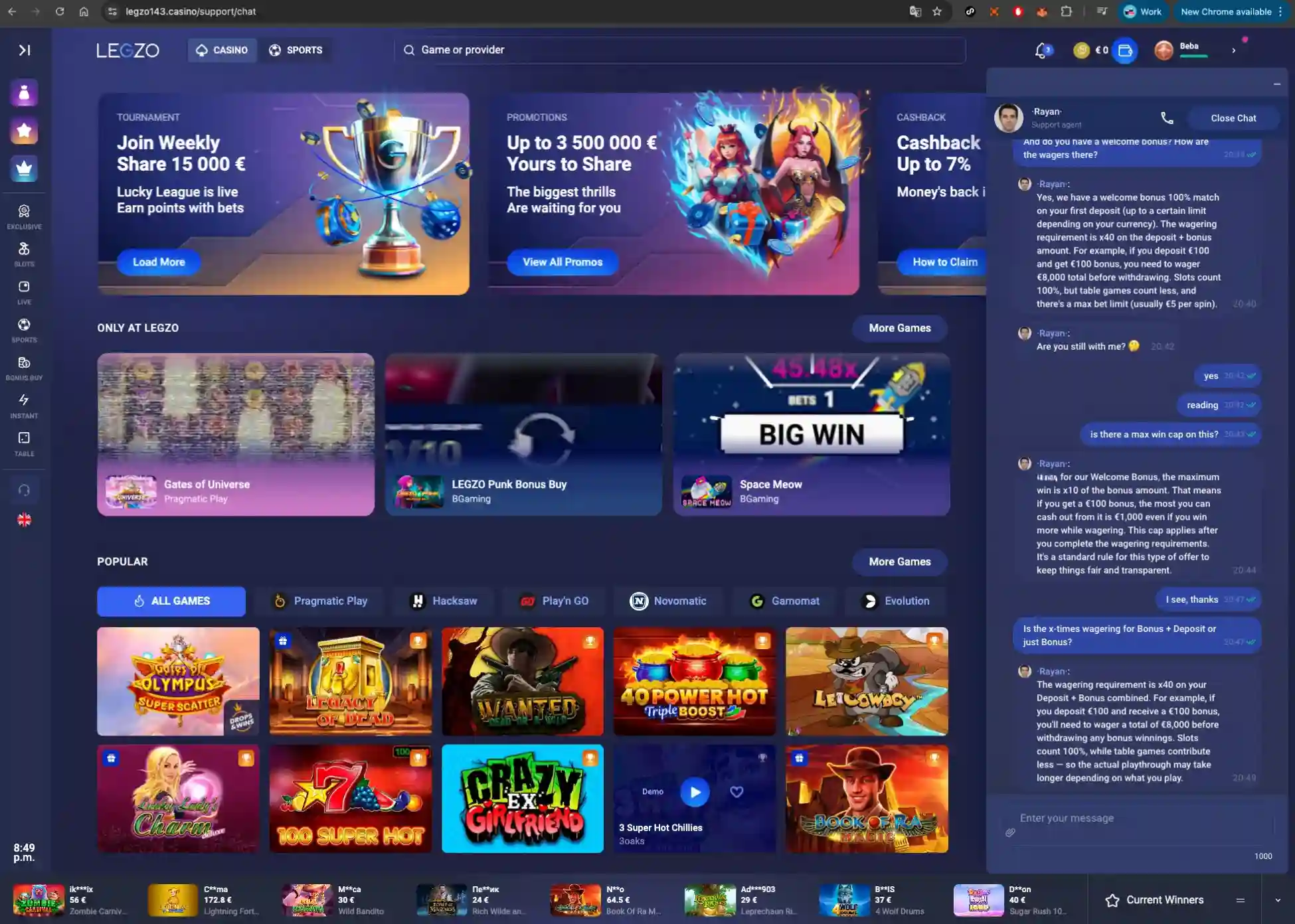Click the headset support icon in sidebar
This screenshot has height=924, width=1295.
click(x=24, y=491)
